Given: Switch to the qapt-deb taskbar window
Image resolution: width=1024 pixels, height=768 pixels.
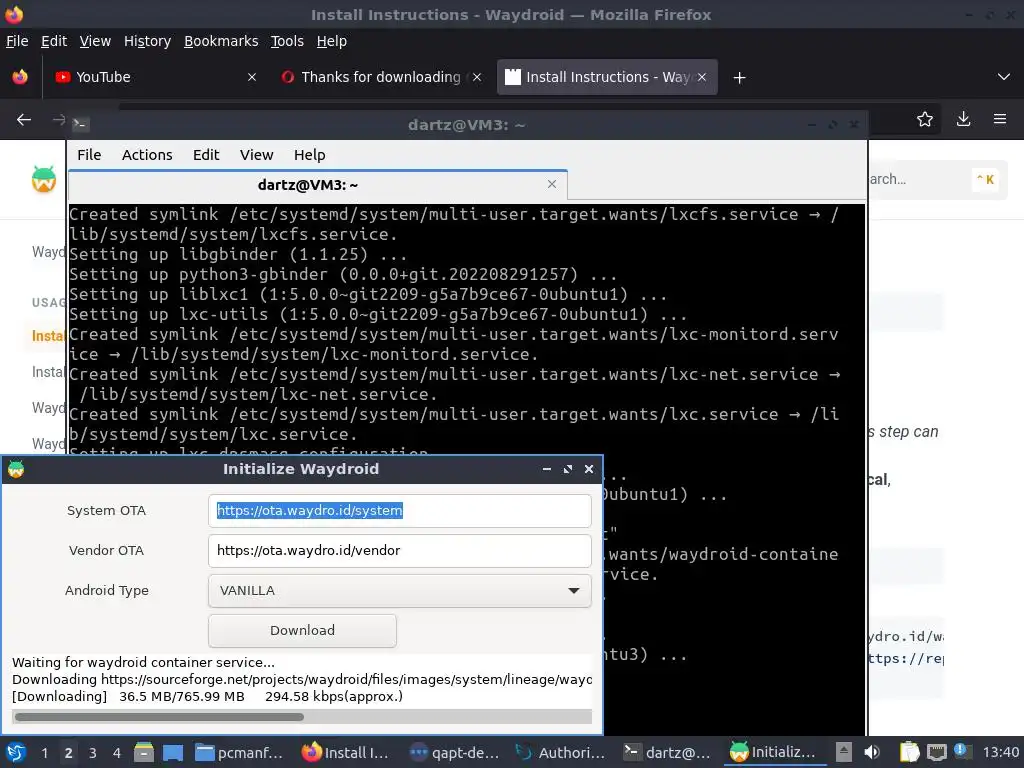Looking at the screenshot, I should click(454, 752).
